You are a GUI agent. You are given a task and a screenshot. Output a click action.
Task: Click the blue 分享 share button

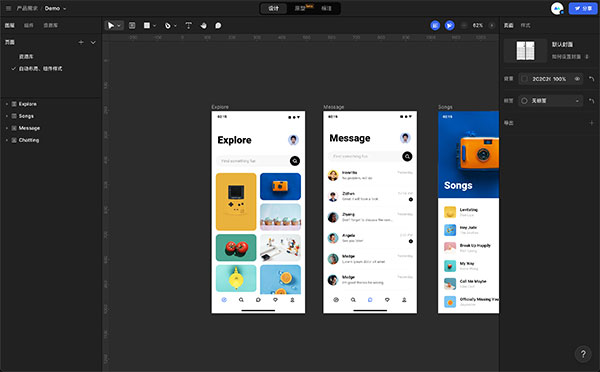583,8
